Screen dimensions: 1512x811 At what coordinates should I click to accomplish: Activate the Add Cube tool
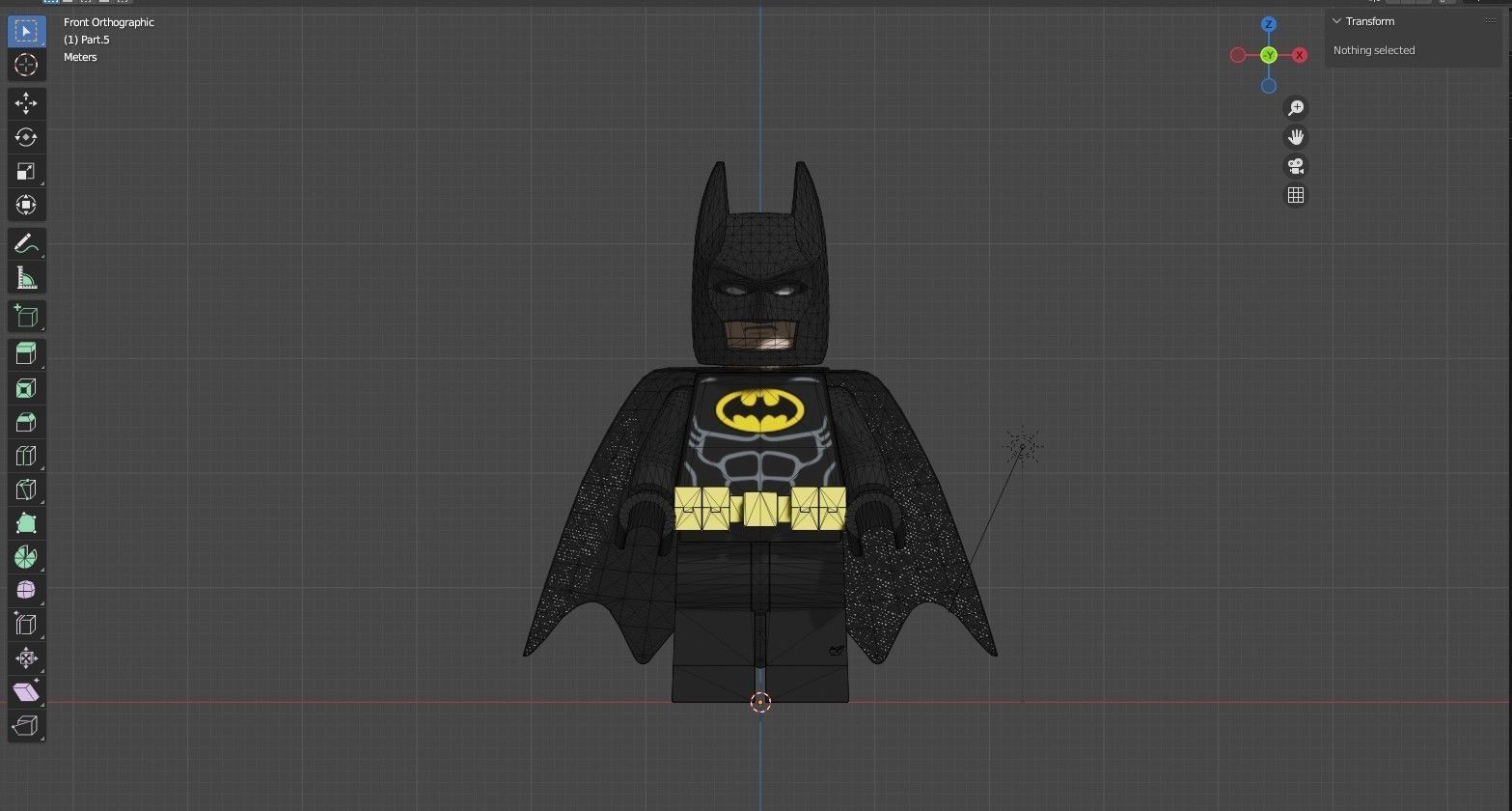(x=26, y=317)
